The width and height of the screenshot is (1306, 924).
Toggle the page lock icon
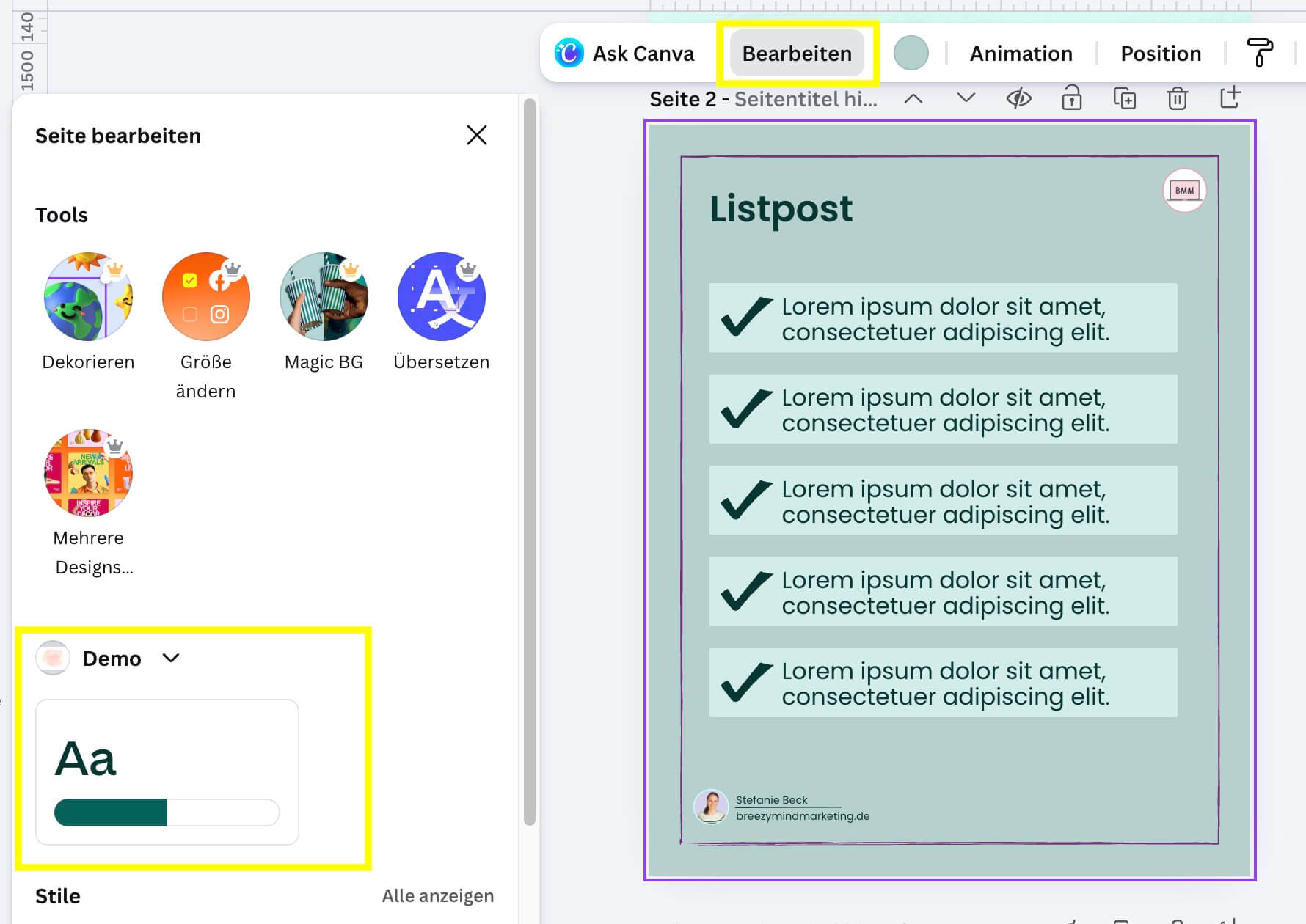point(1071,98)
